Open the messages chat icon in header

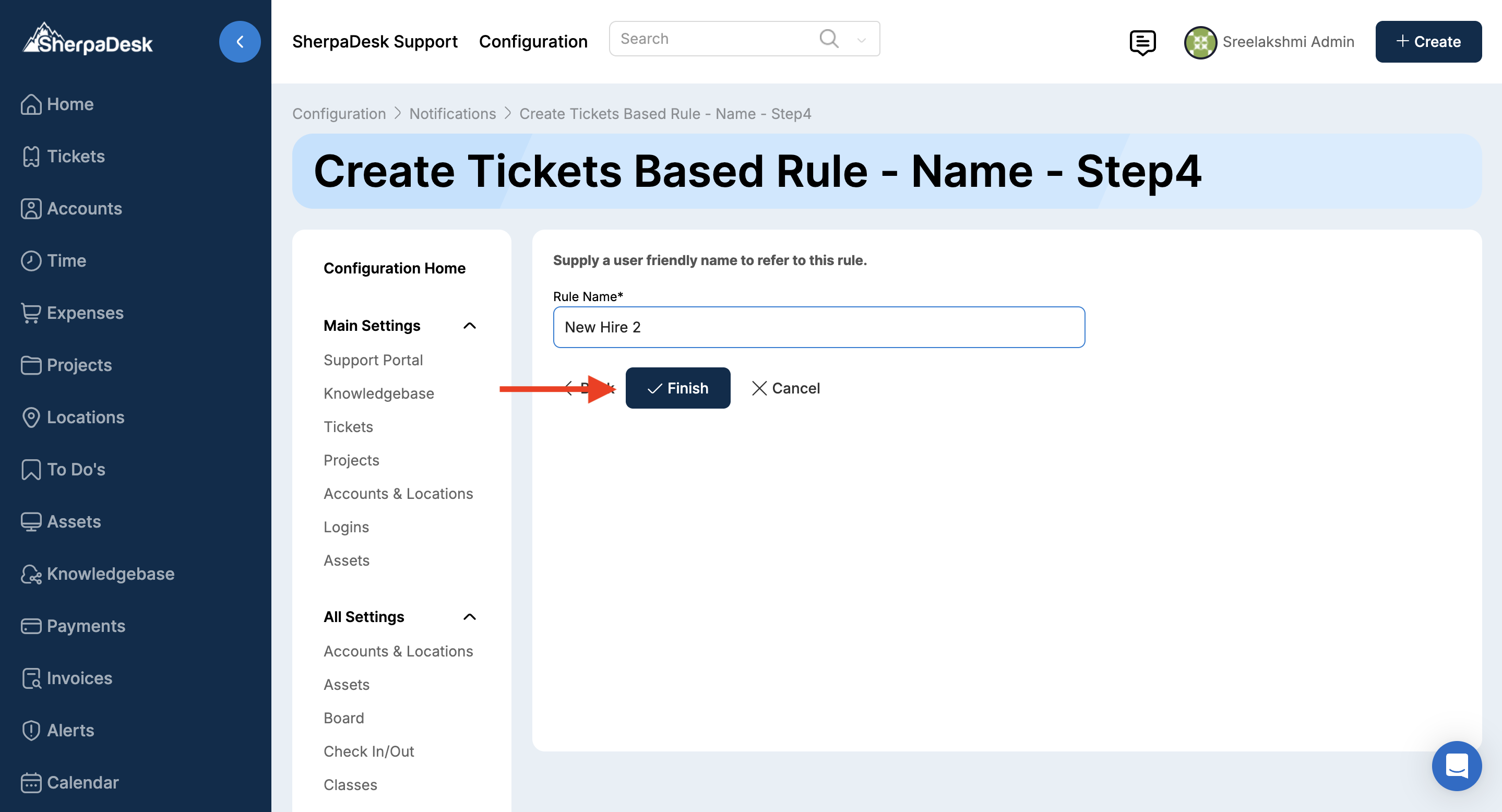coord(1142,42)
